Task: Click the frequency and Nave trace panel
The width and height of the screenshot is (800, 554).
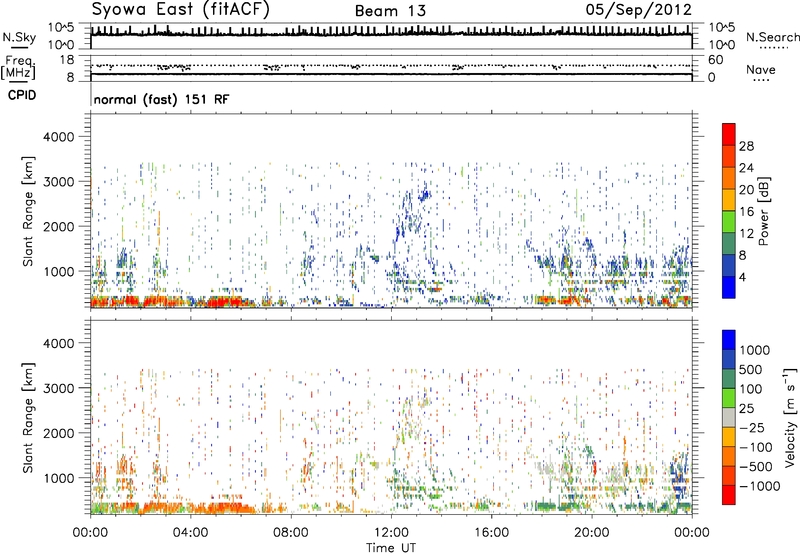Action: (x=391, y=68)
